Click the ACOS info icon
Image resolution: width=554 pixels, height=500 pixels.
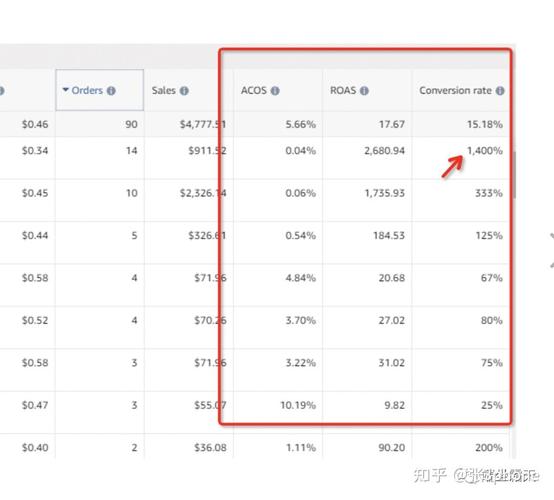(275, 91)
